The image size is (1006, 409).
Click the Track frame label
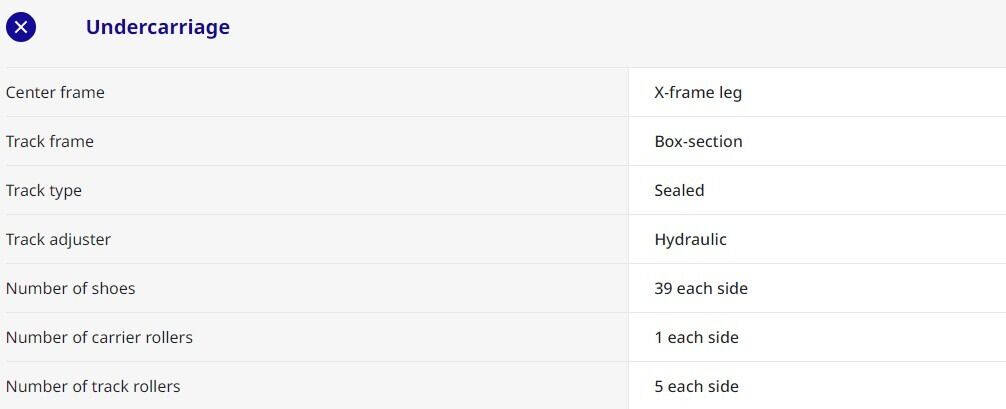[x=50, y=141]
